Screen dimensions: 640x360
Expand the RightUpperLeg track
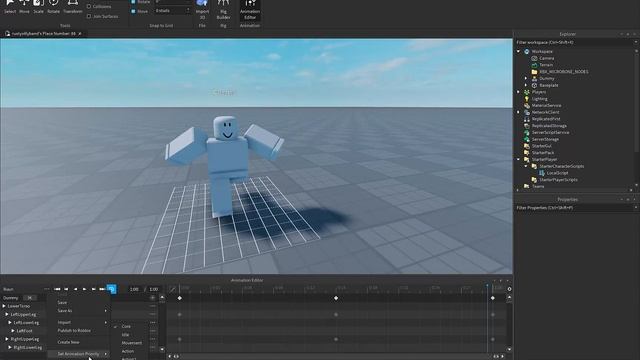coord(7,339)
